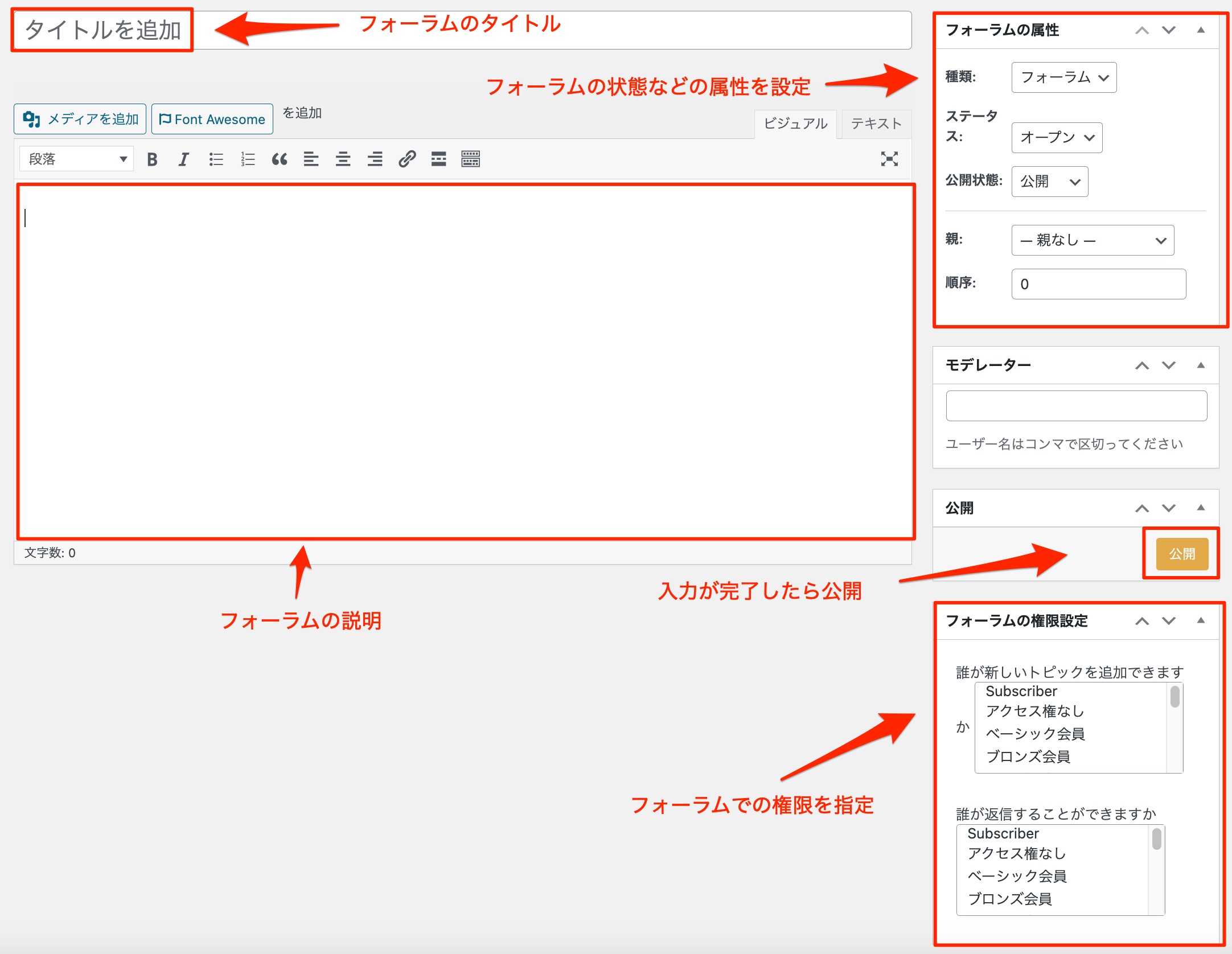Center align the text
1232x954 pixels.
(x=343, y=159)
